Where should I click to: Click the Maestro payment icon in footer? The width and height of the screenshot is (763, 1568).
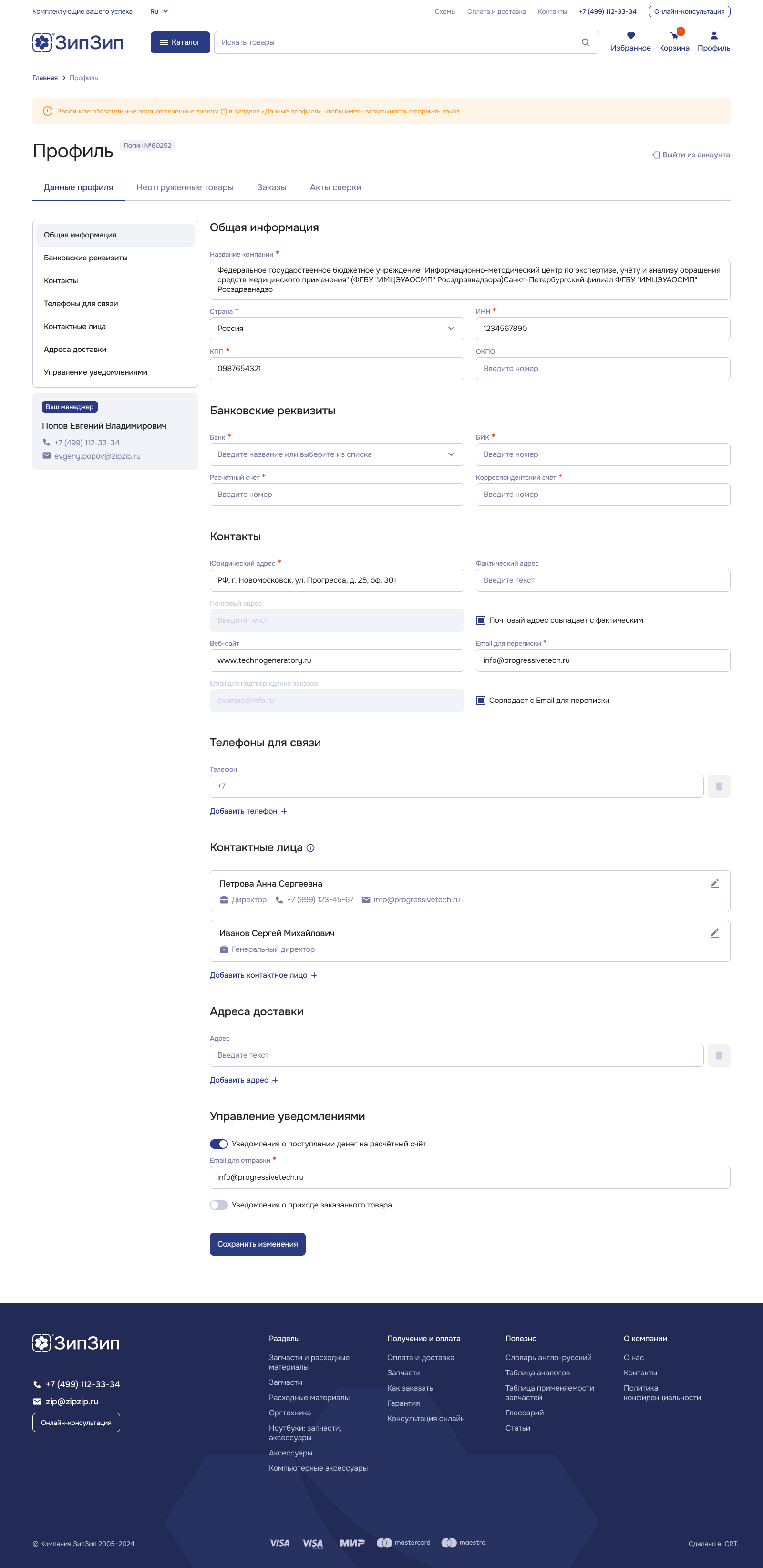point(463,1542)
